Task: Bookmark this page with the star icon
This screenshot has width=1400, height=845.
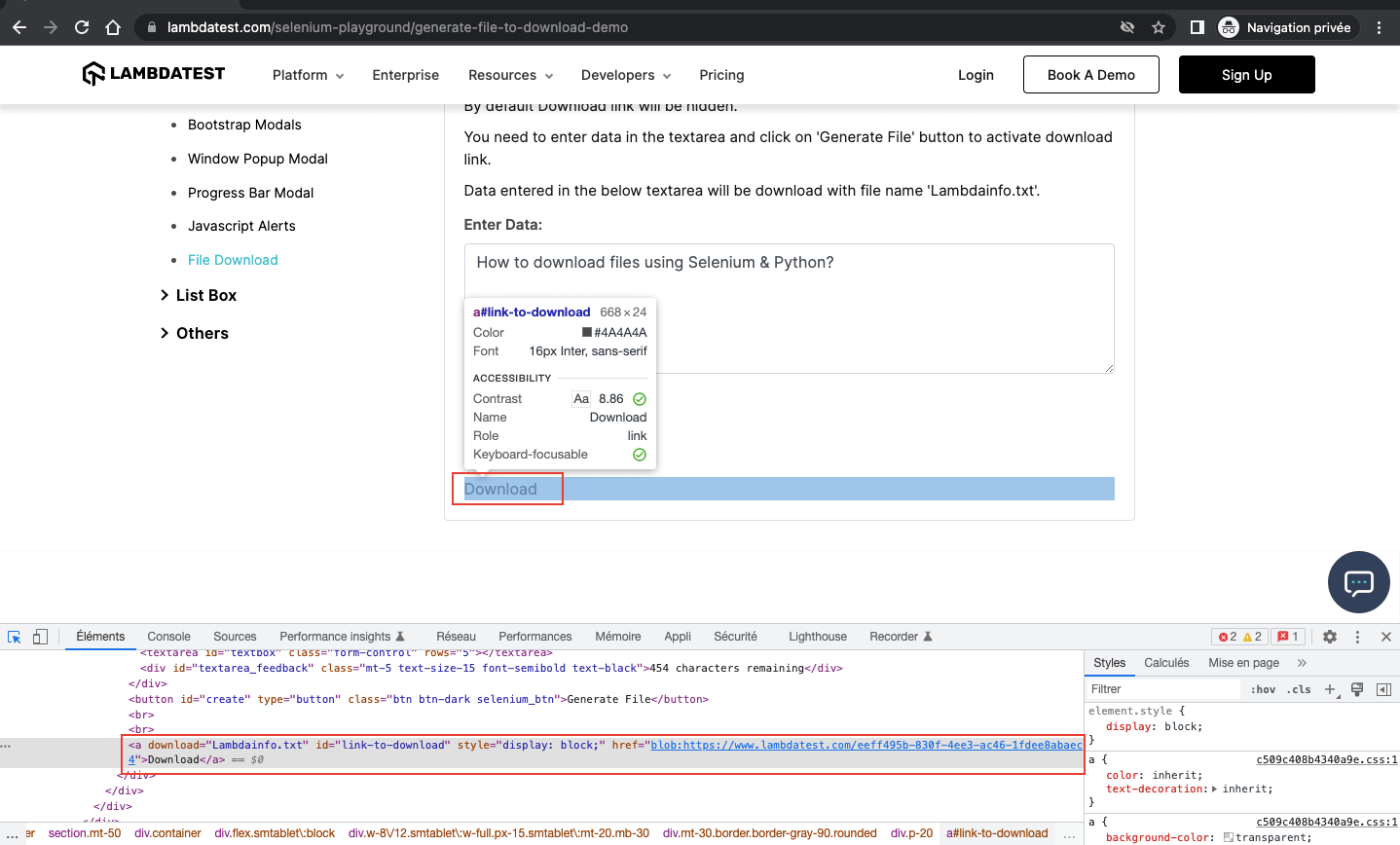Action: point(1159,27)
